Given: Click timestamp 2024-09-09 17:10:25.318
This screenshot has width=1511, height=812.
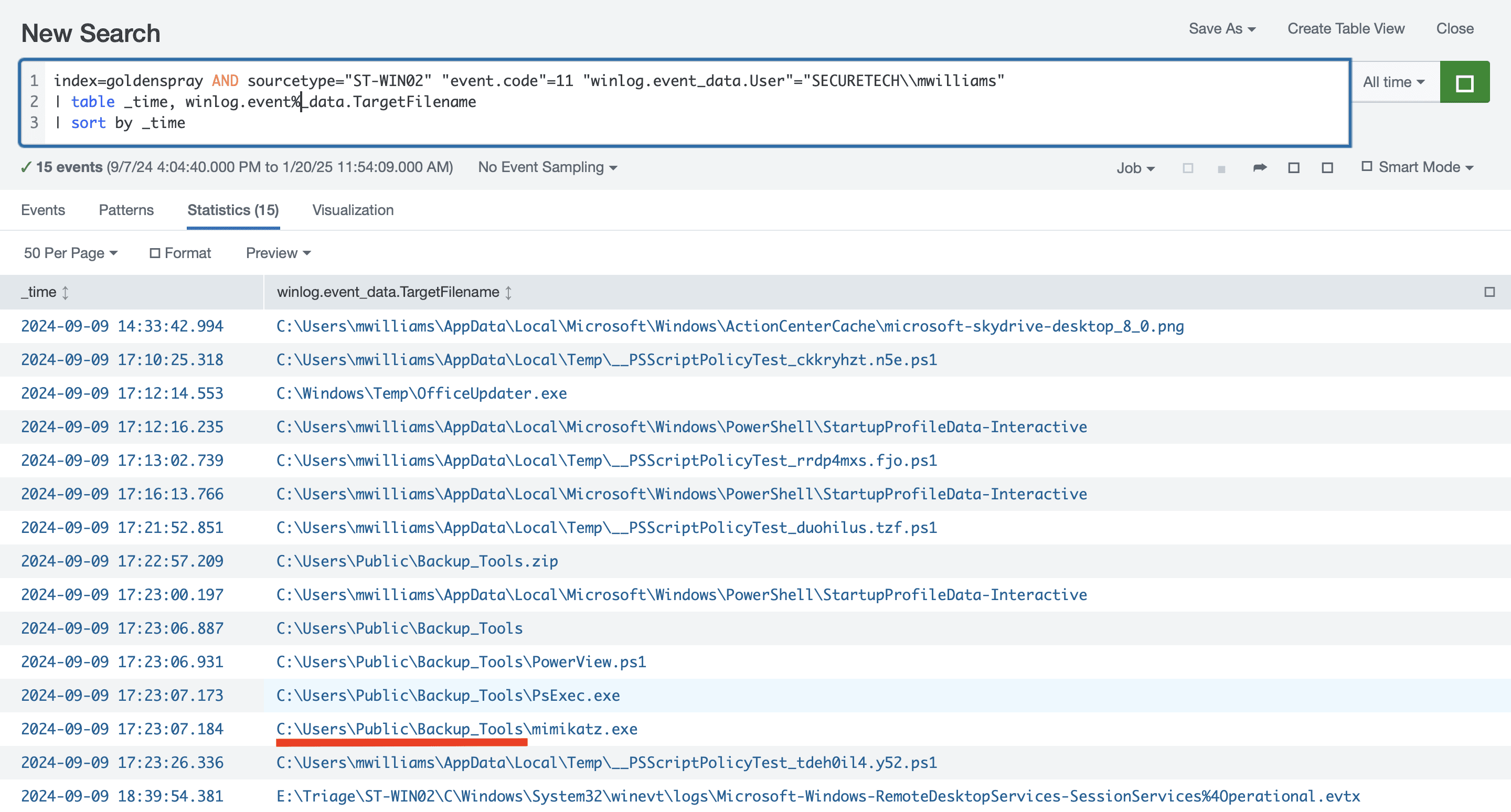Looking at the screenshot, I should [122, 360].
